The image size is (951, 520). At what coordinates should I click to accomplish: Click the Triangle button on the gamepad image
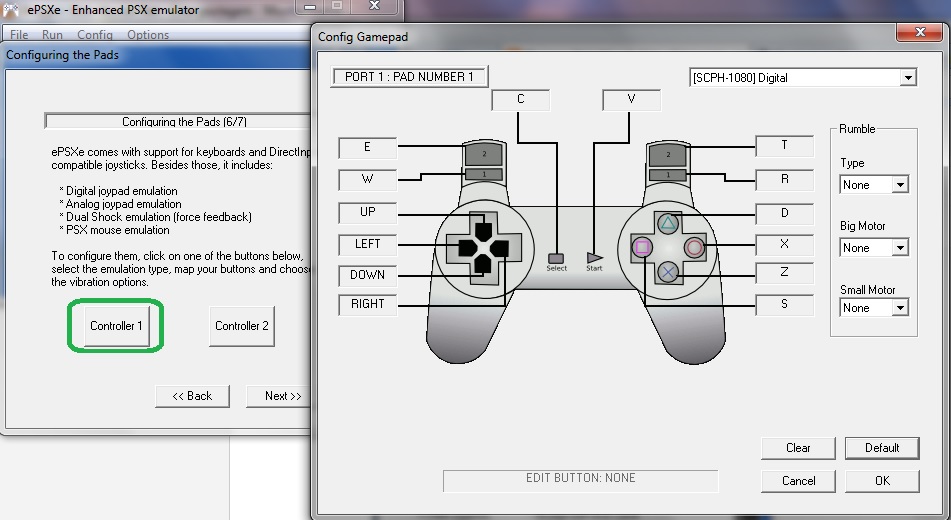pos(667,223)
